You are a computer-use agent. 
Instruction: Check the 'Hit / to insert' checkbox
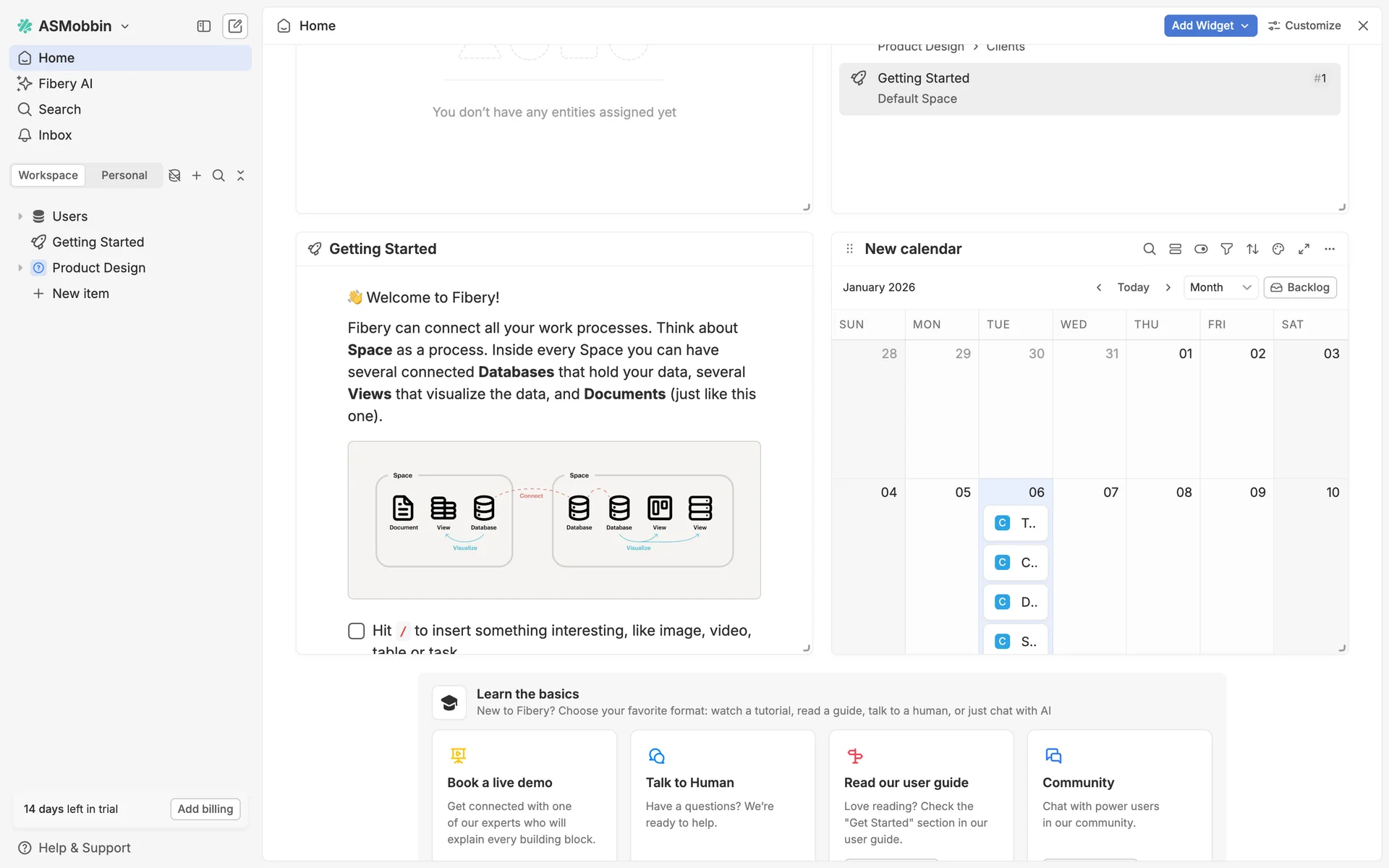[x=356, y=631]
